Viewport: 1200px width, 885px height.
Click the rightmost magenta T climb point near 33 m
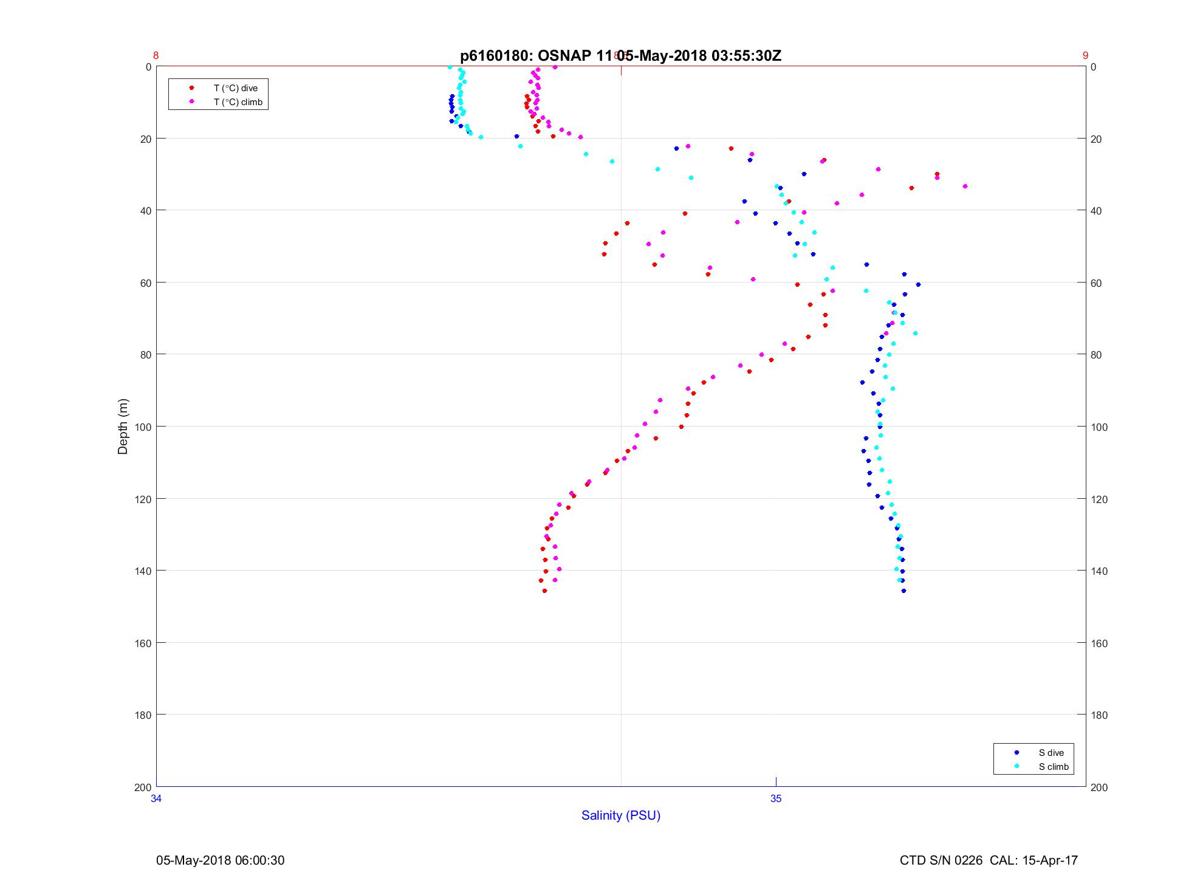click(965, 186)
